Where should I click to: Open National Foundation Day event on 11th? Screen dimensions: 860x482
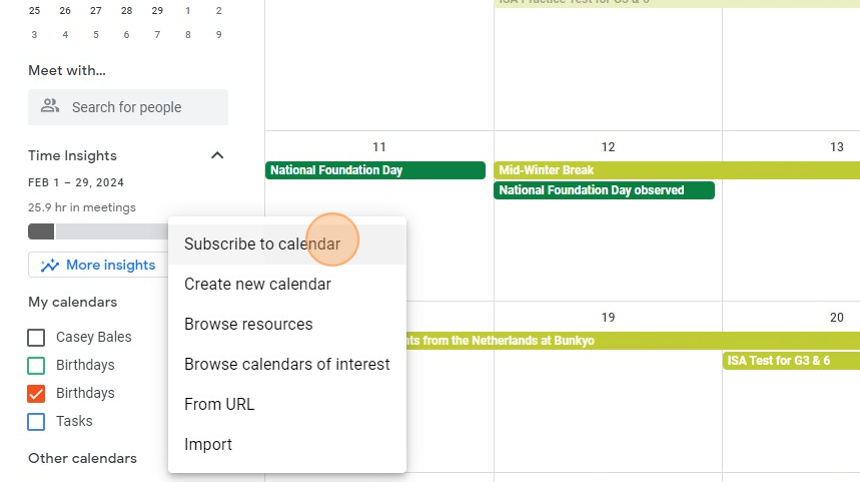(x=375, y=170)
